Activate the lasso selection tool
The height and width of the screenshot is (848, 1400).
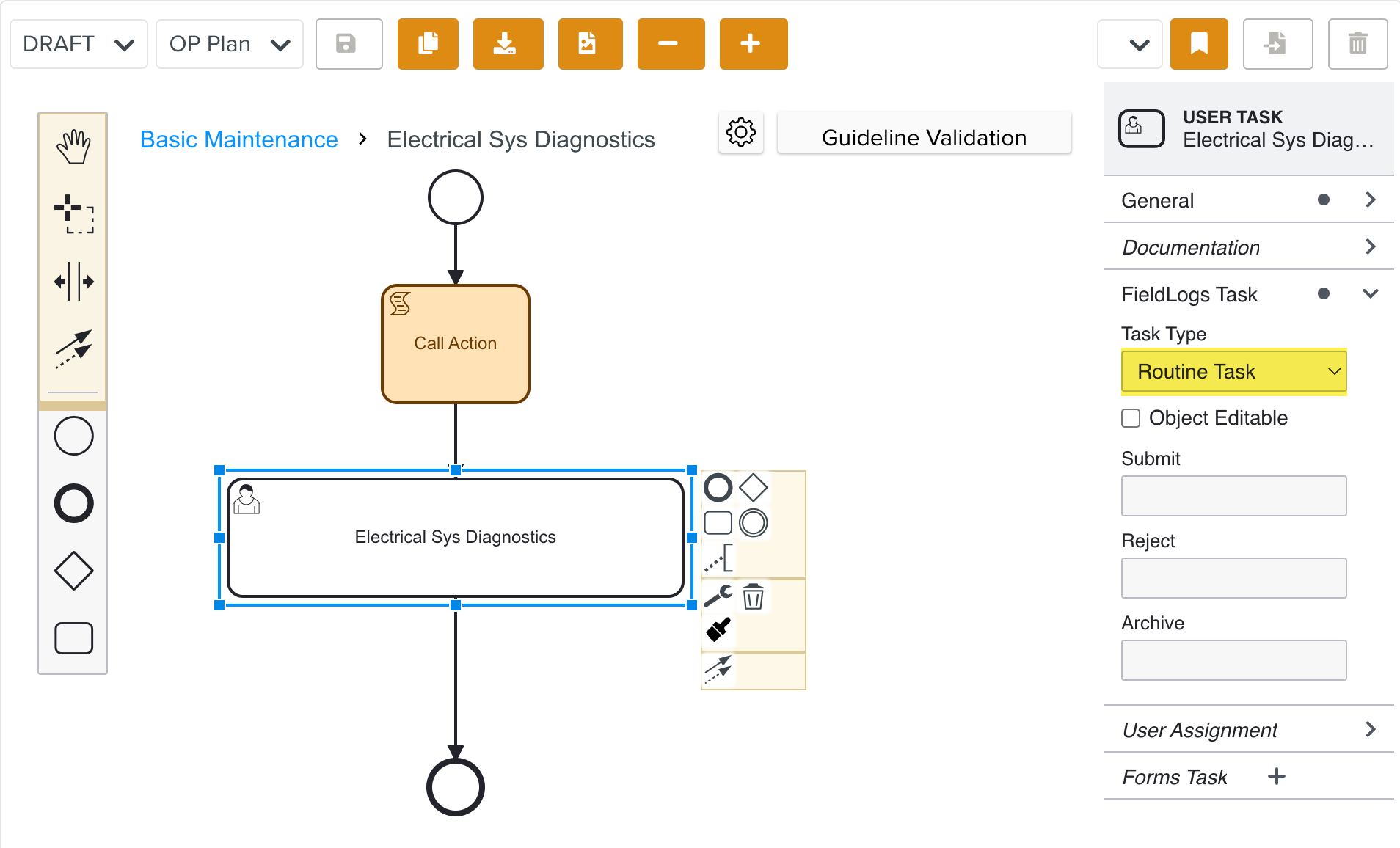tap(73, 214)
